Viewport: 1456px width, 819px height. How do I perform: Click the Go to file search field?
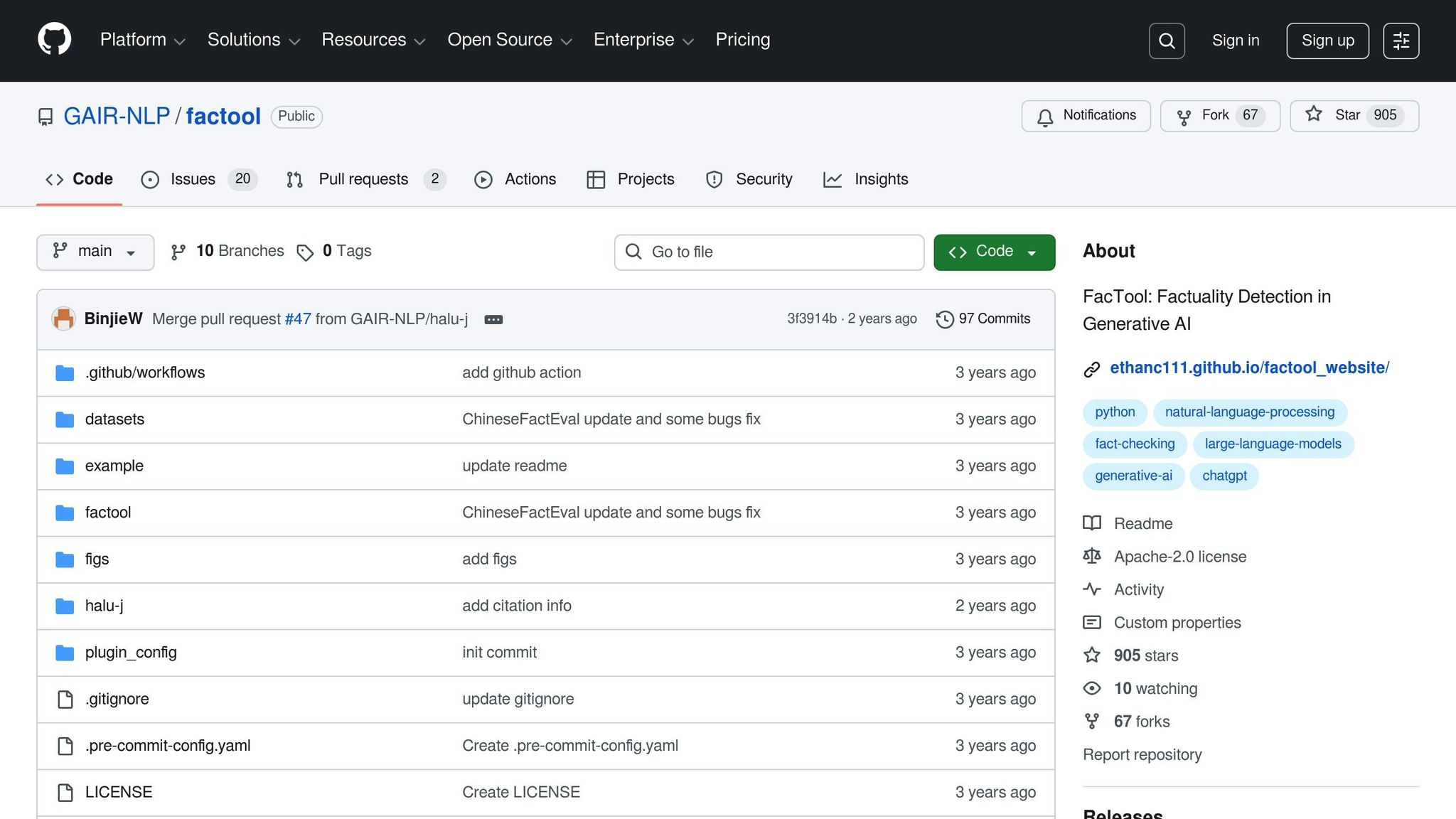769,252
